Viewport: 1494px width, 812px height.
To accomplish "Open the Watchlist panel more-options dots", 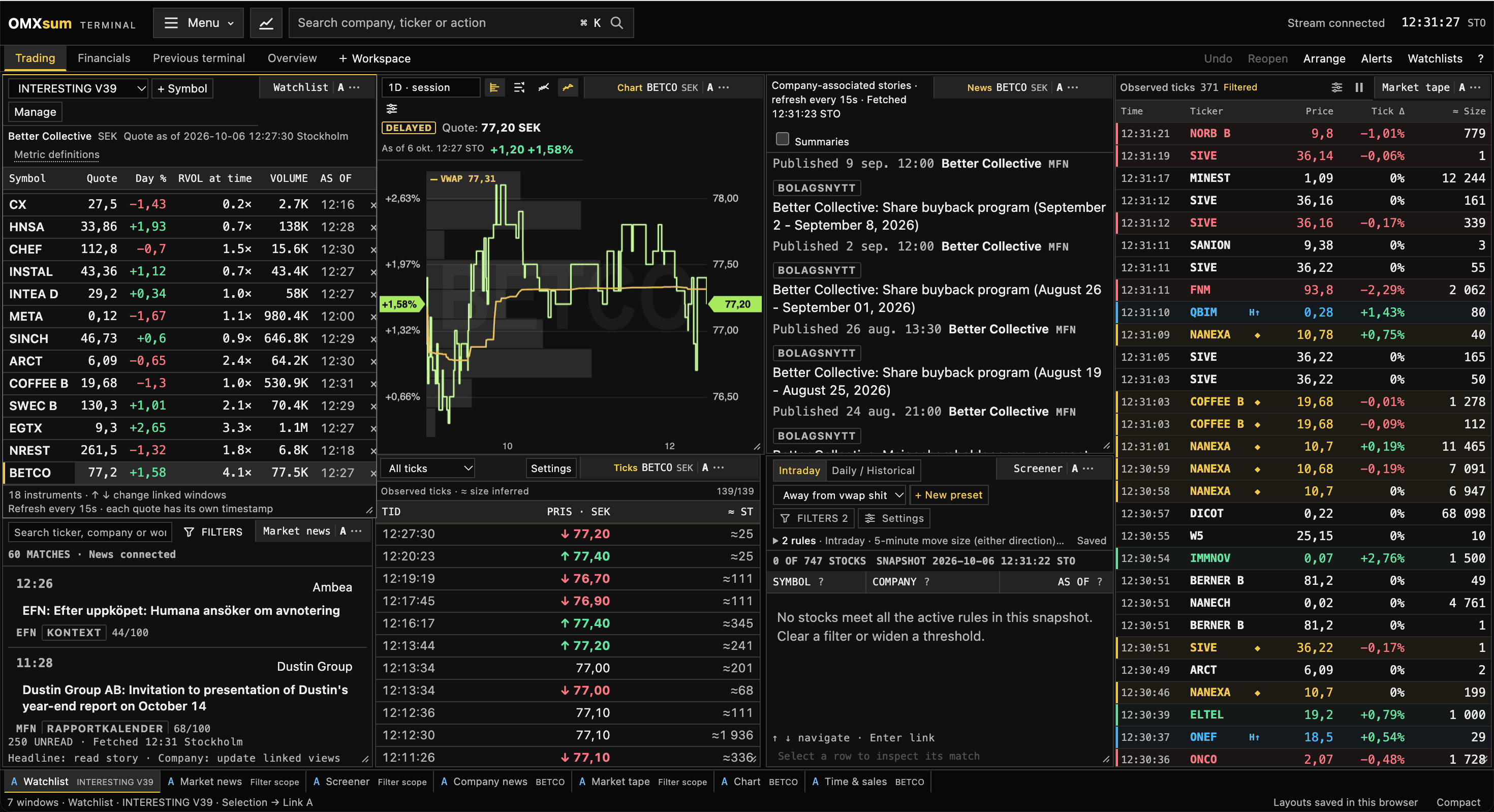I will point(355,87).
